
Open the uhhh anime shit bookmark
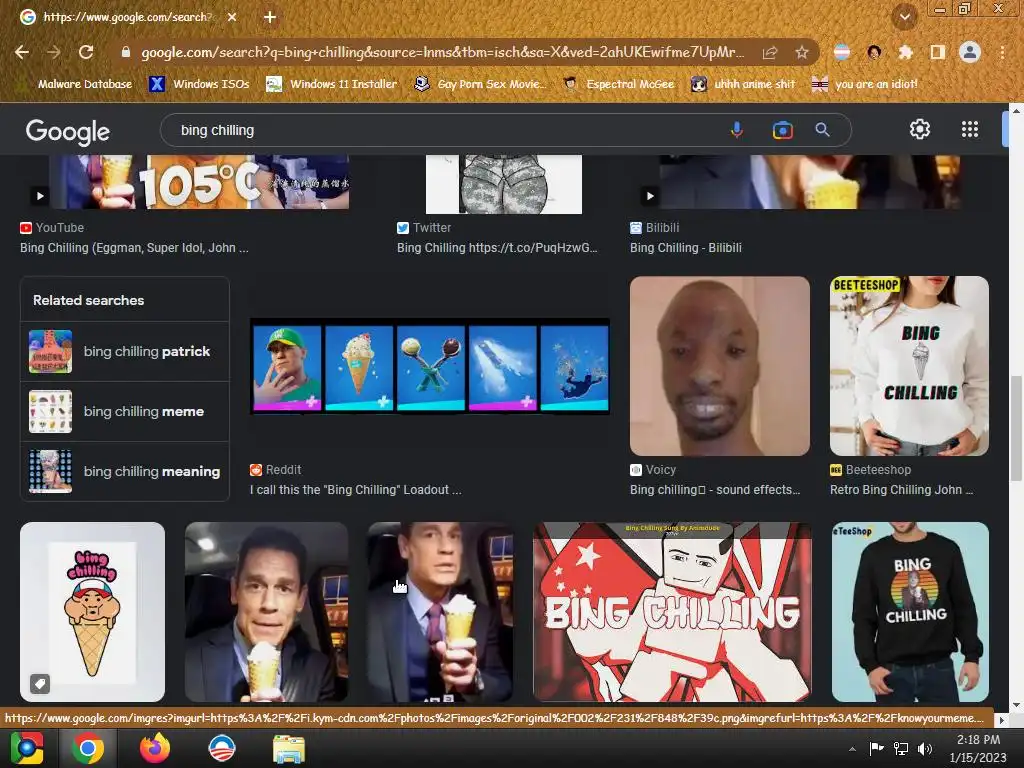[744, 84]
